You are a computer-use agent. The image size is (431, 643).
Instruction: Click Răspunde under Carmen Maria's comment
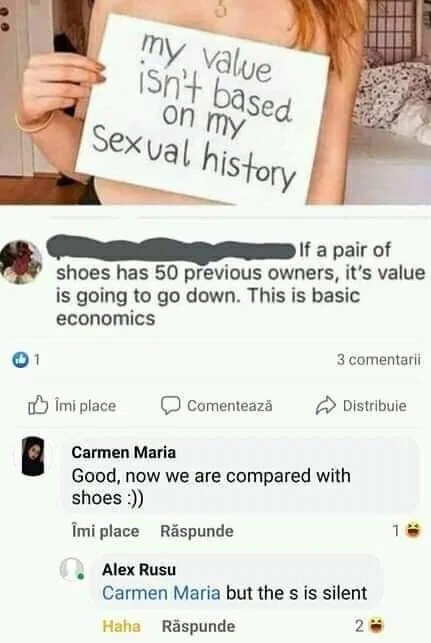[x=197, y=531]
